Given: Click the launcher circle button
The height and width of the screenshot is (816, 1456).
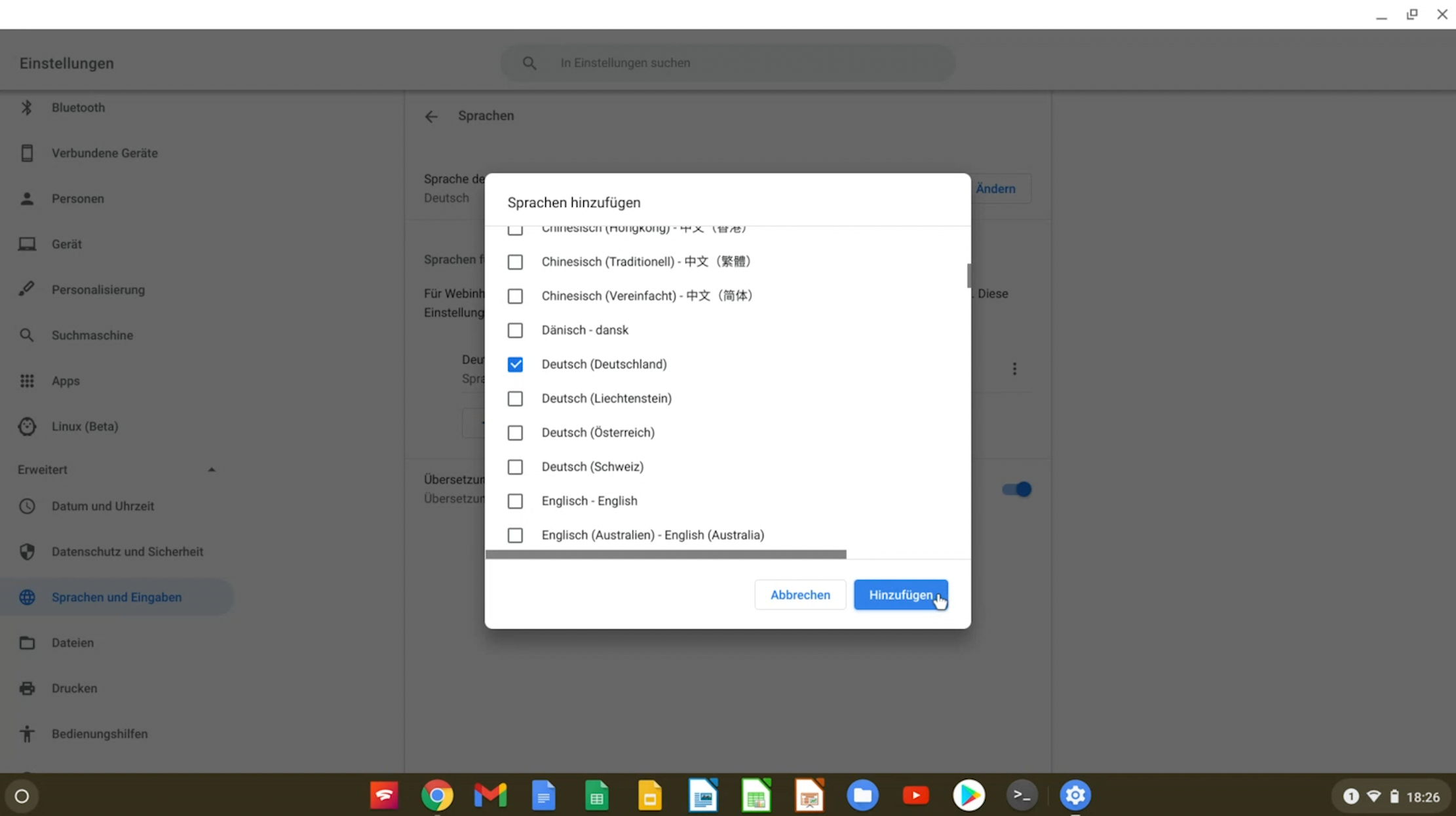Looking at the screenshot, I should [x=22, y=796].
